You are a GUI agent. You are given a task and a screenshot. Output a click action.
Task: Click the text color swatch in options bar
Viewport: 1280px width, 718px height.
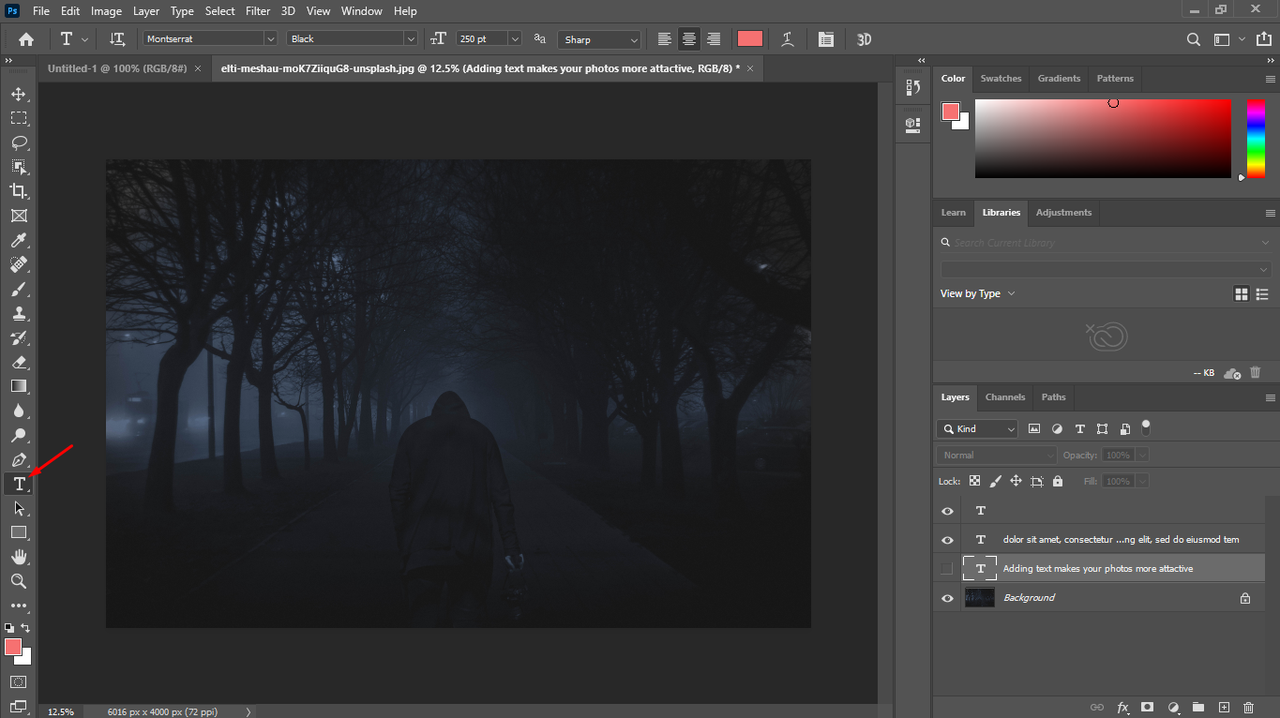click(749, 39)
